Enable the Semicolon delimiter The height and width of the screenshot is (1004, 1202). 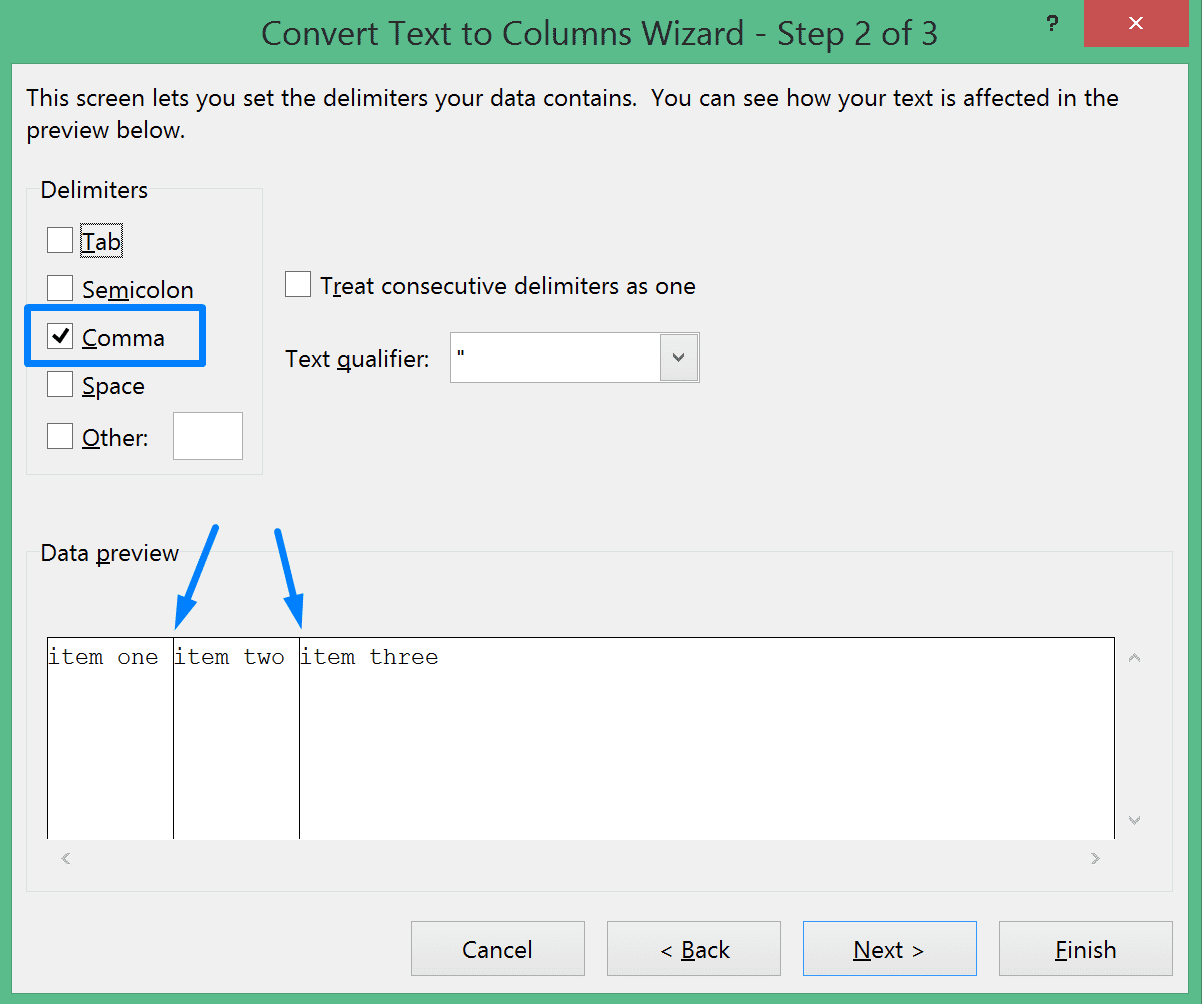point(60,288)
